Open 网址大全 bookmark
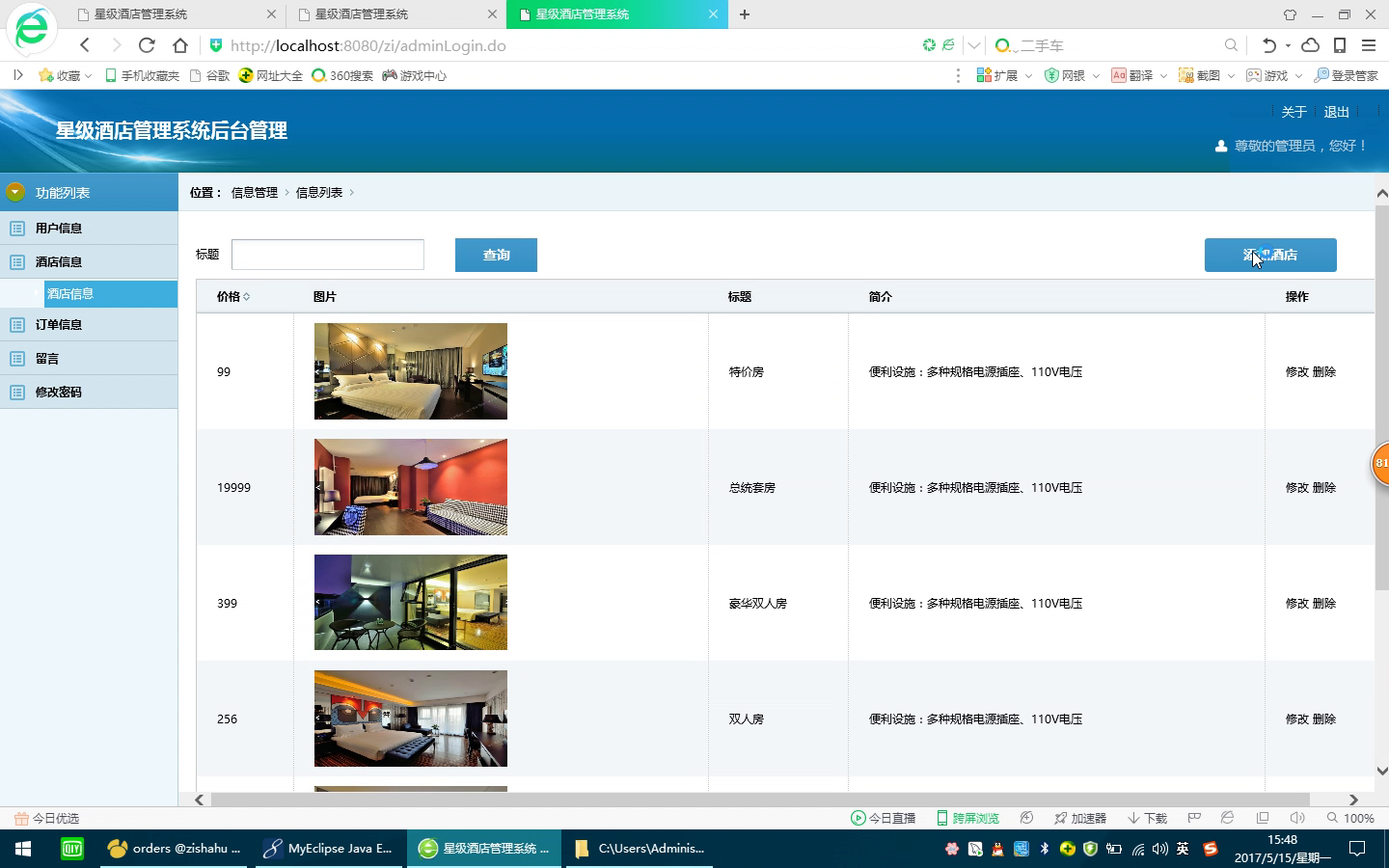 (271, 75)
